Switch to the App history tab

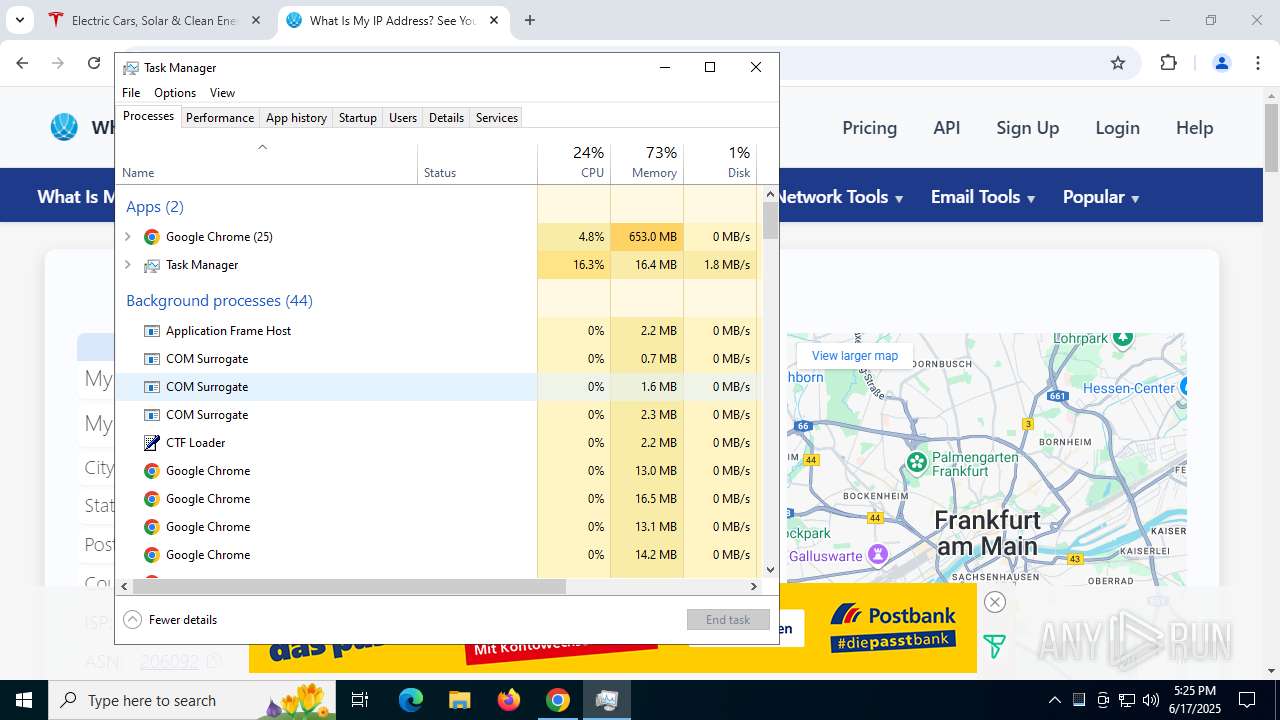click(x=296, y=118)
